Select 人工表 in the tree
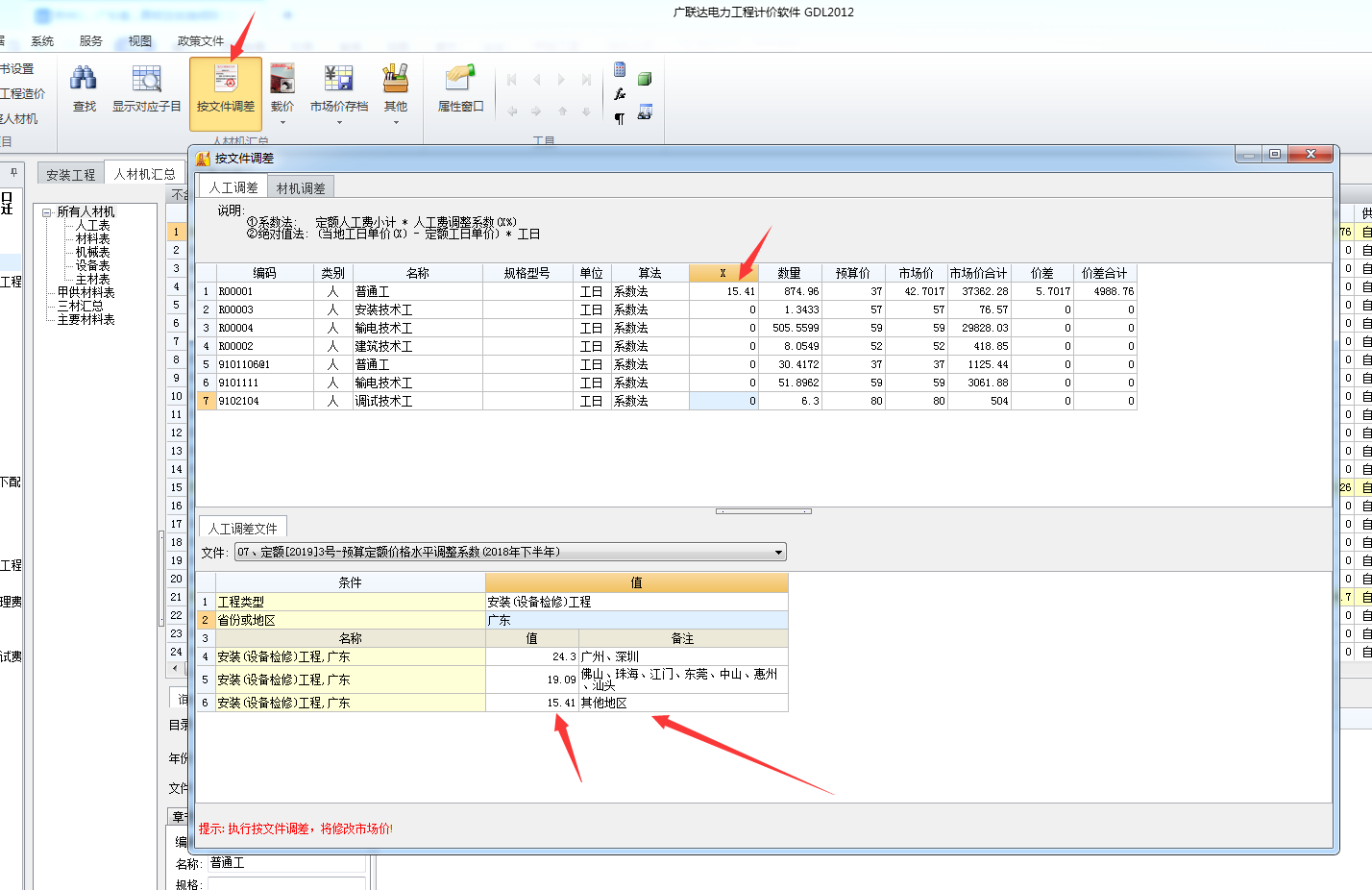The height and width of the screenshot is (890, 1372). click(93, 225)
